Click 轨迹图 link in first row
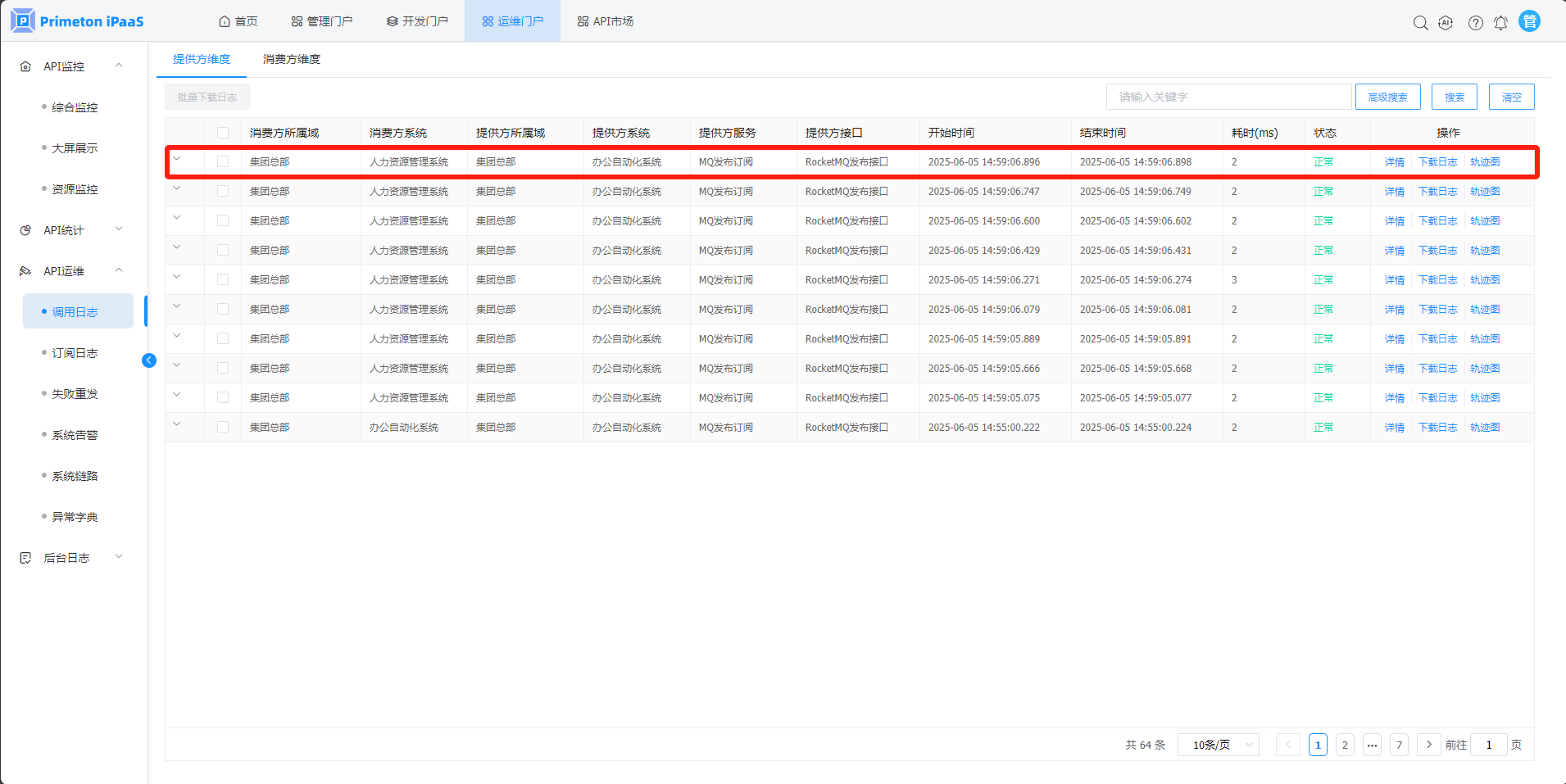The width and height of the screenshot is (1566, 784). click(1485, 162)
